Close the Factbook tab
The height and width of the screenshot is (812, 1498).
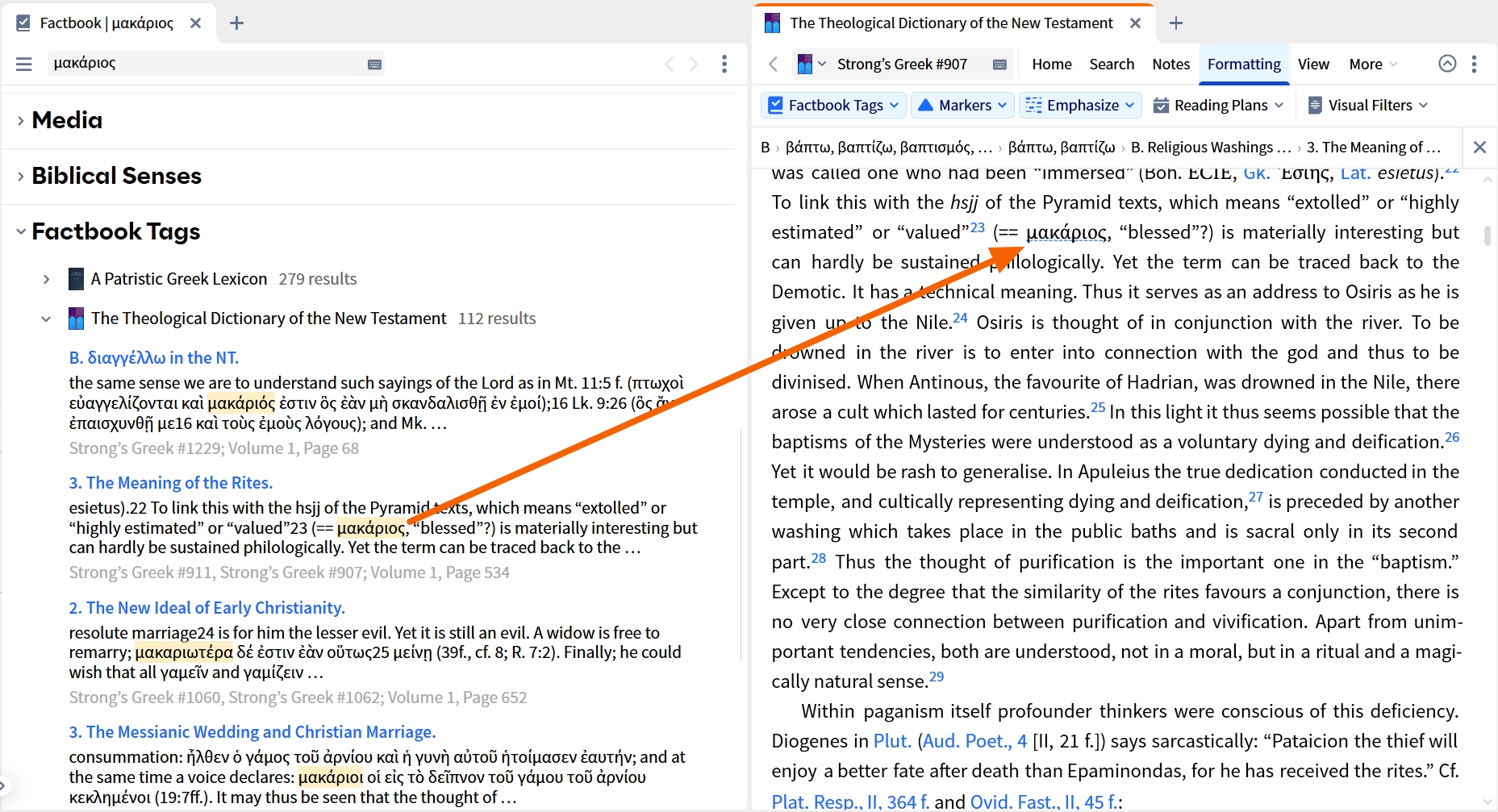point(195,23)
